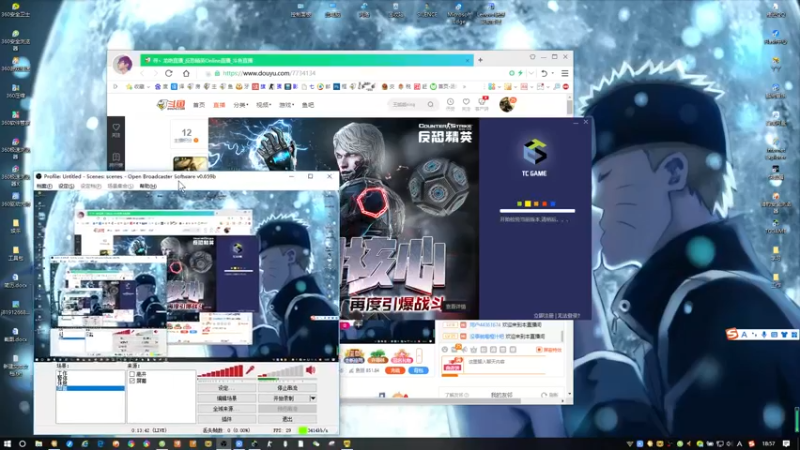The height and width of the screenshot is (450, 800).
Task: Select the highlighted scene in OBS scenes list
Action: (x=90, y=388)
